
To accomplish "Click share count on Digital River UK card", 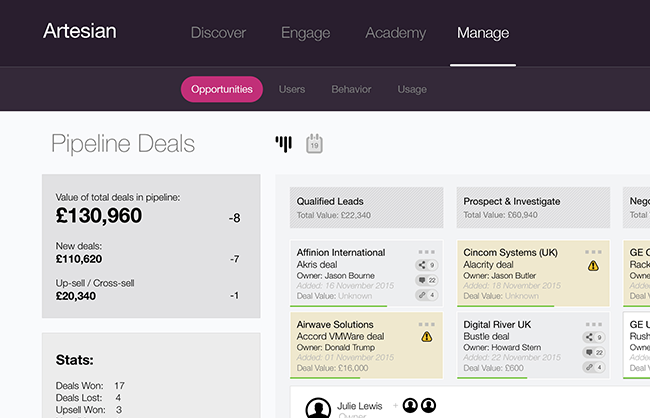I will (595, 337).
